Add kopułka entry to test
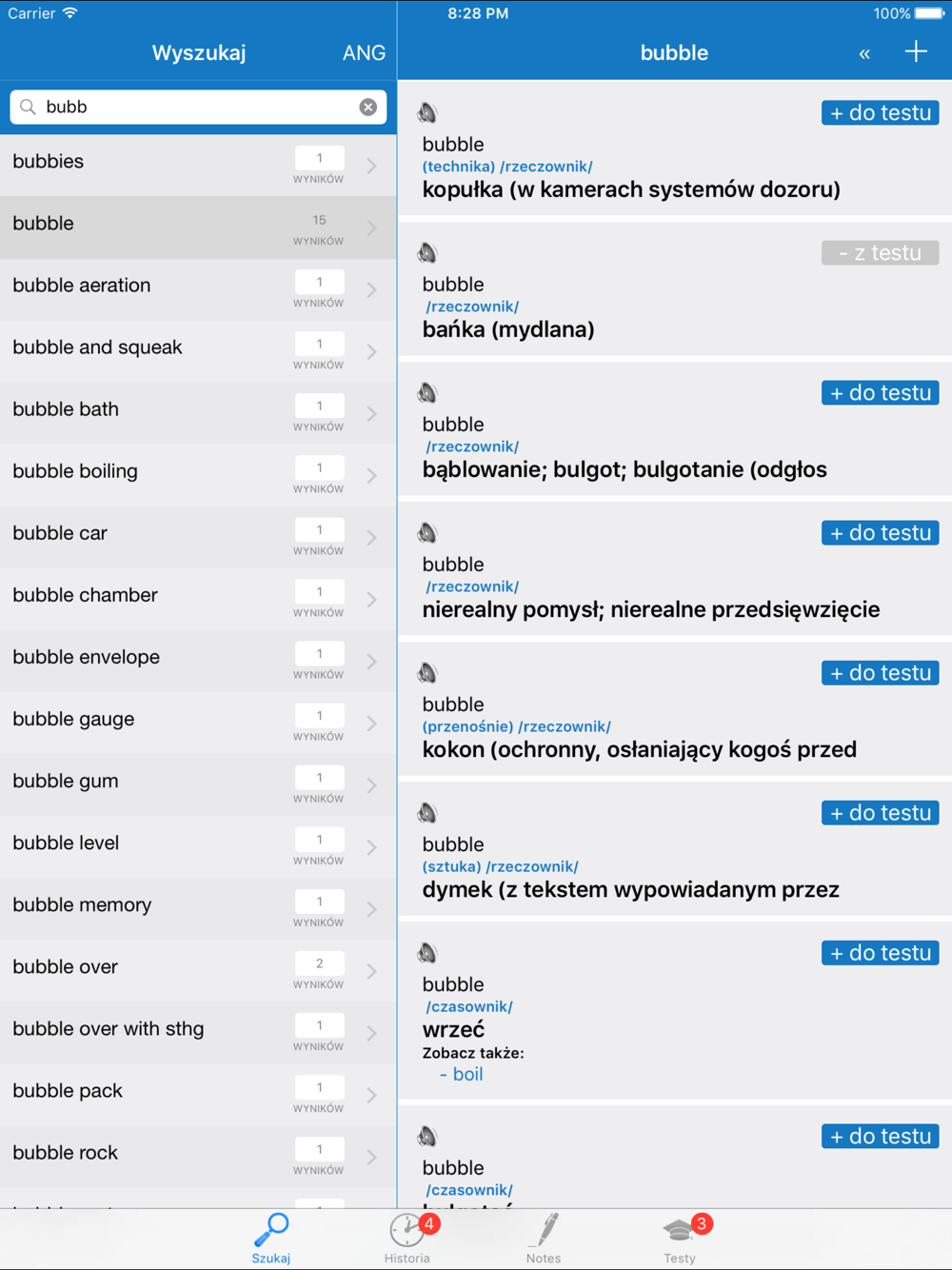Screen dimensions: 952x1270 pos(880,113)
